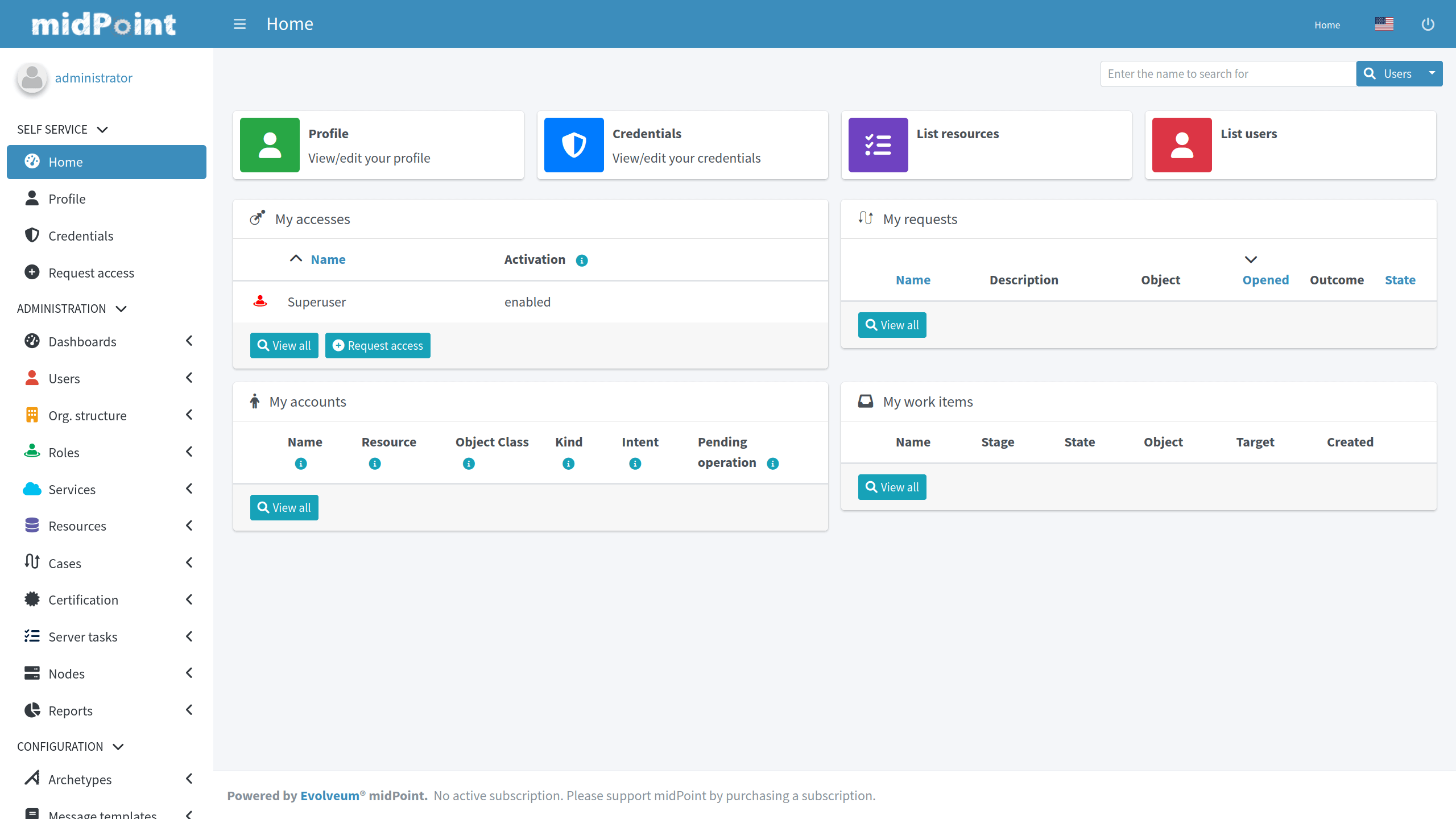Toggle the hamburger sidebar menu icon
1456x819 pixels.
click(x=239, y=24)
